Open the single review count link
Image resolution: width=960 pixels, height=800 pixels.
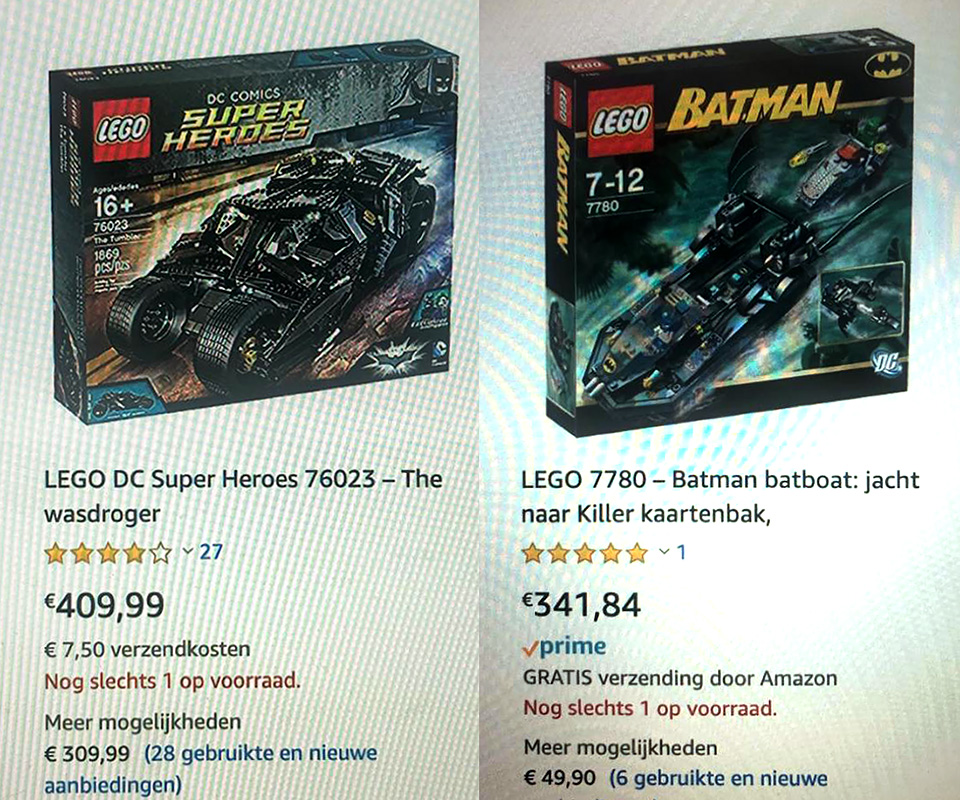(681, 553)
